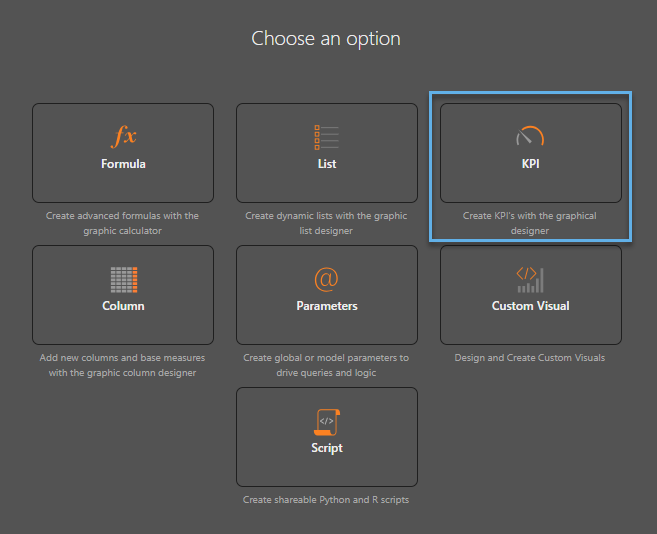Select the Script option label
The width and height of the screenshot is (657, 534).
pos(327,448)
